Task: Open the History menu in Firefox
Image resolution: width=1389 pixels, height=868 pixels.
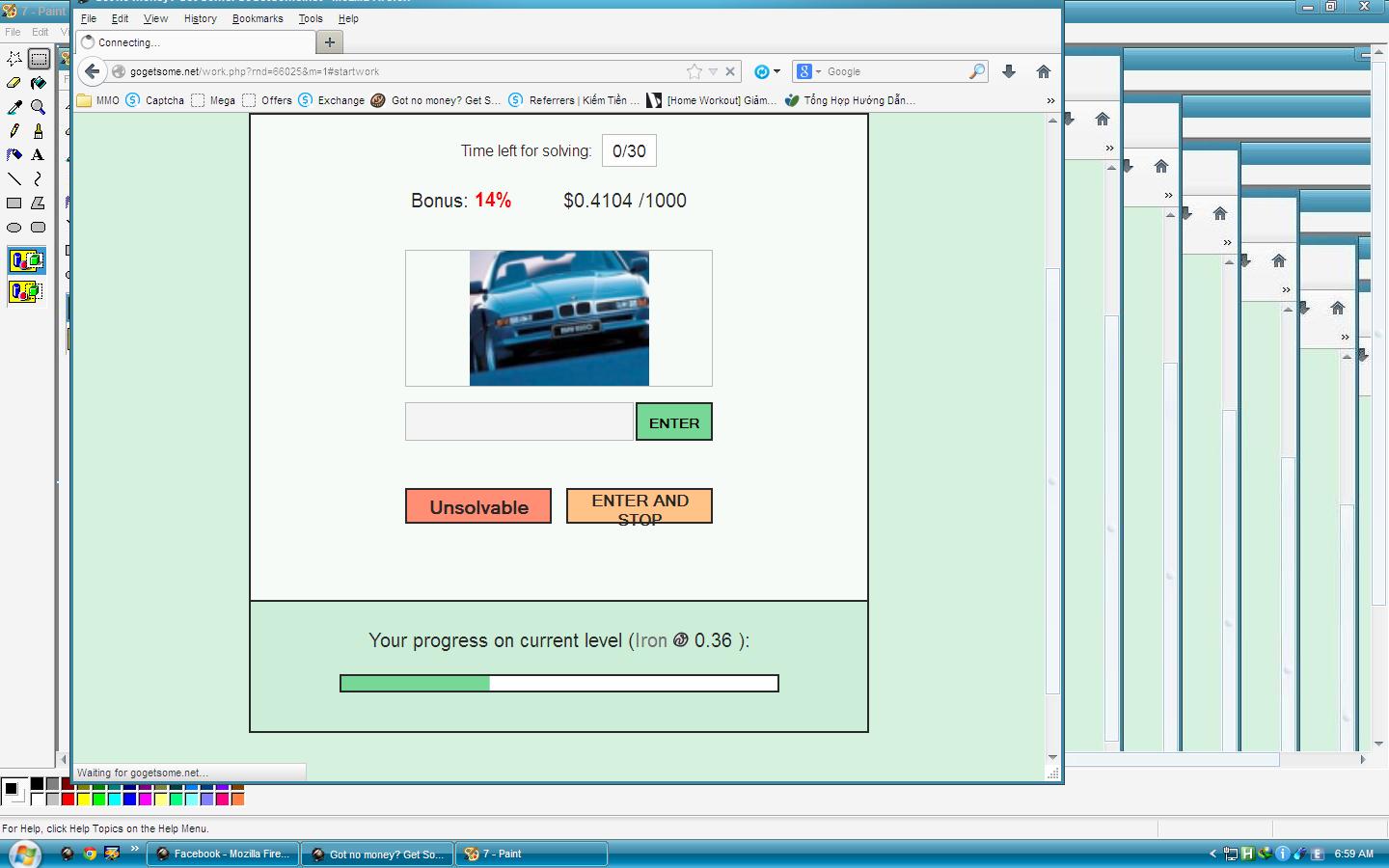Action: coord(200,18)
